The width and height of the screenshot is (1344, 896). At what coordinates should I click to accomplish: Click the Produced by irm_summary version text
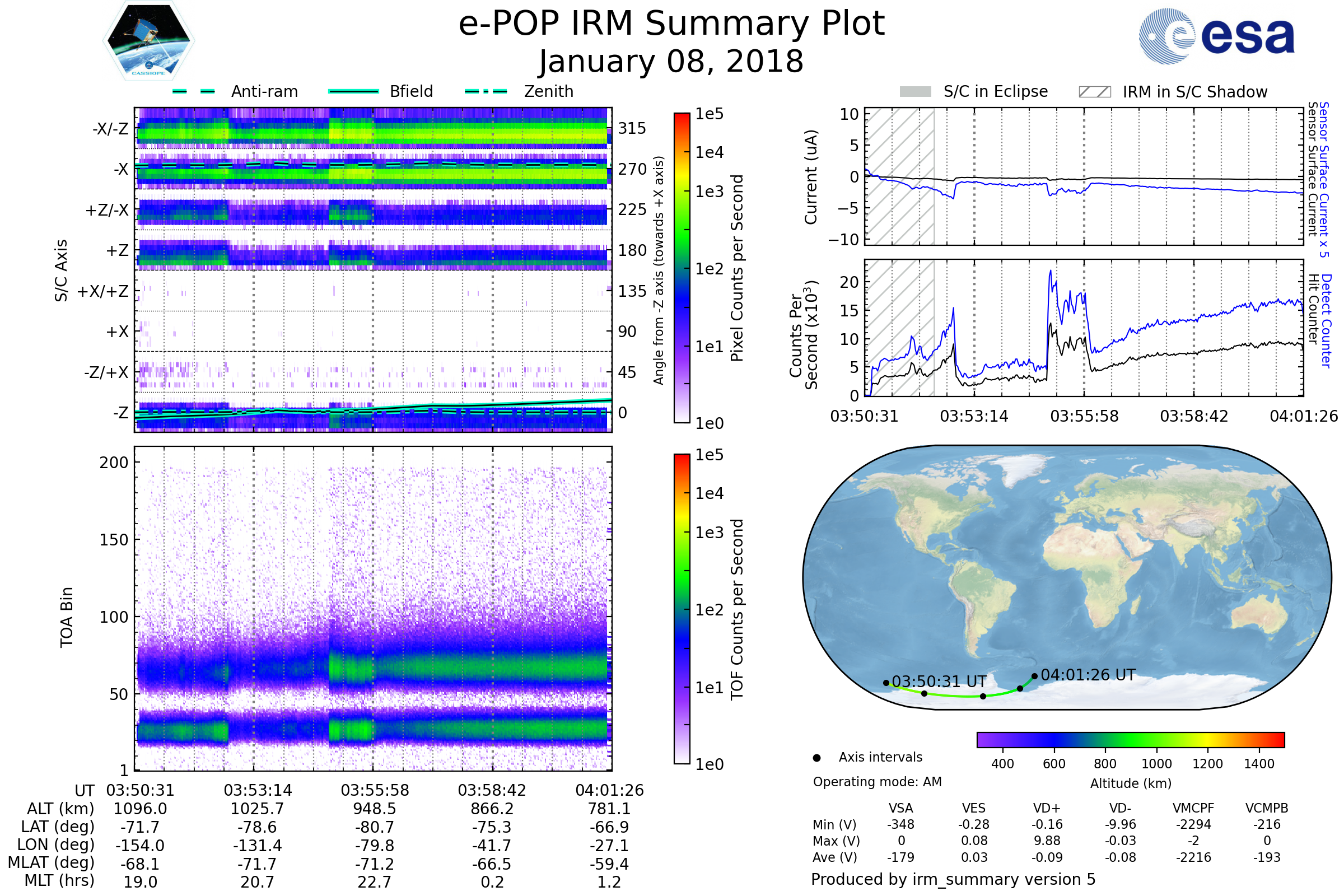pos(953,879)
